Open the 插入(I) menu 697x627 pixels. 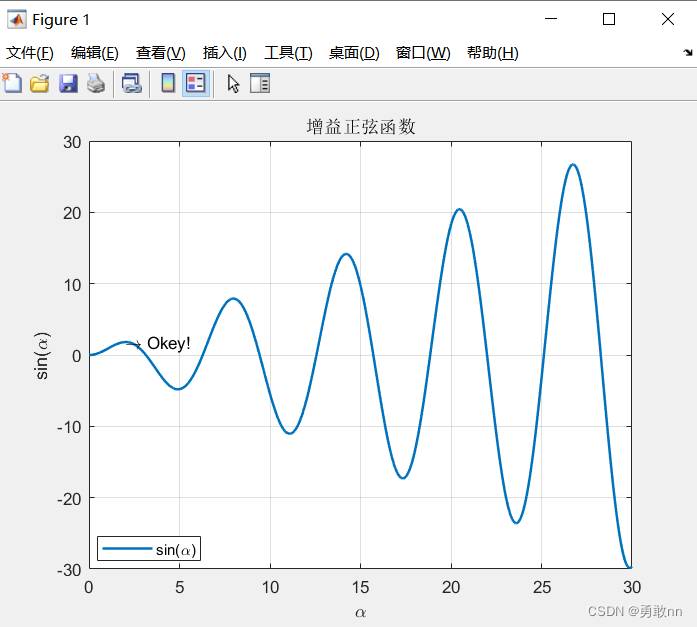[x=224, y=53]
